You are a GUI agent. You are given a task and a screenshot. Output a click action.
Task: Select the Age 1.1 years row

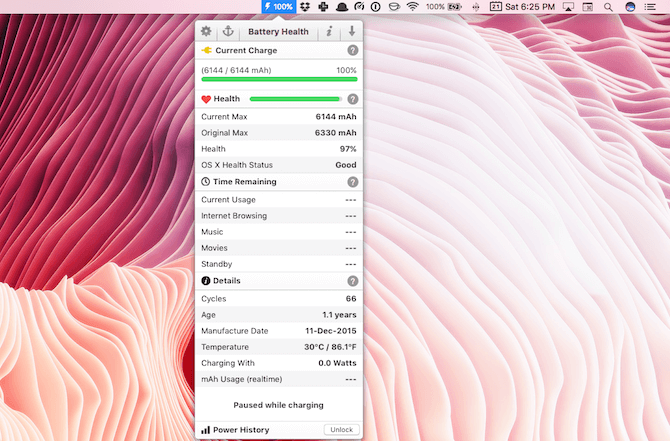point(279,315)
